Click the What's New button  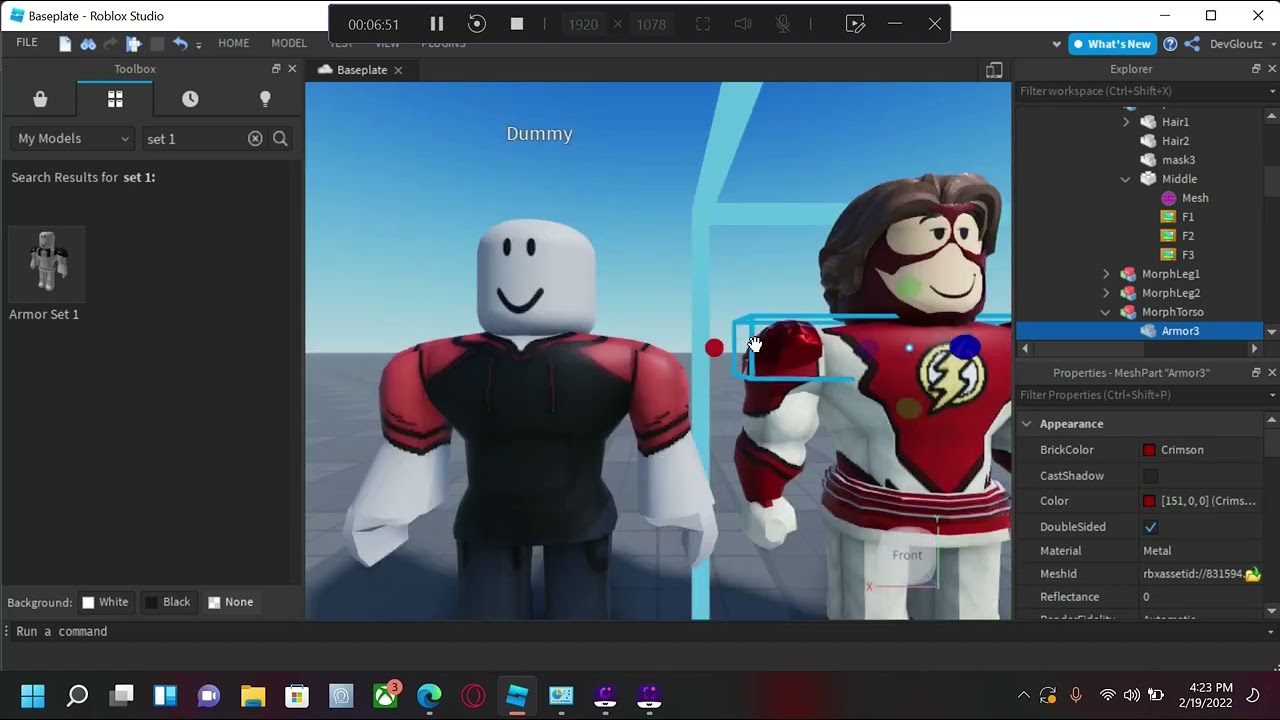tap(1110, 44)
